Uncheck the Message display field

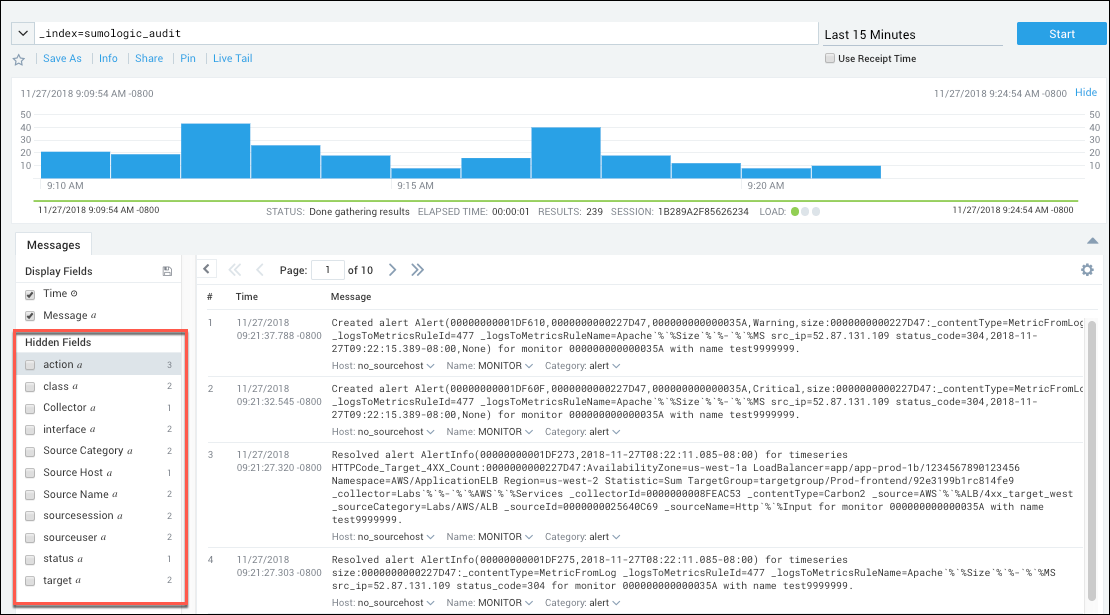tap(28, 313)
